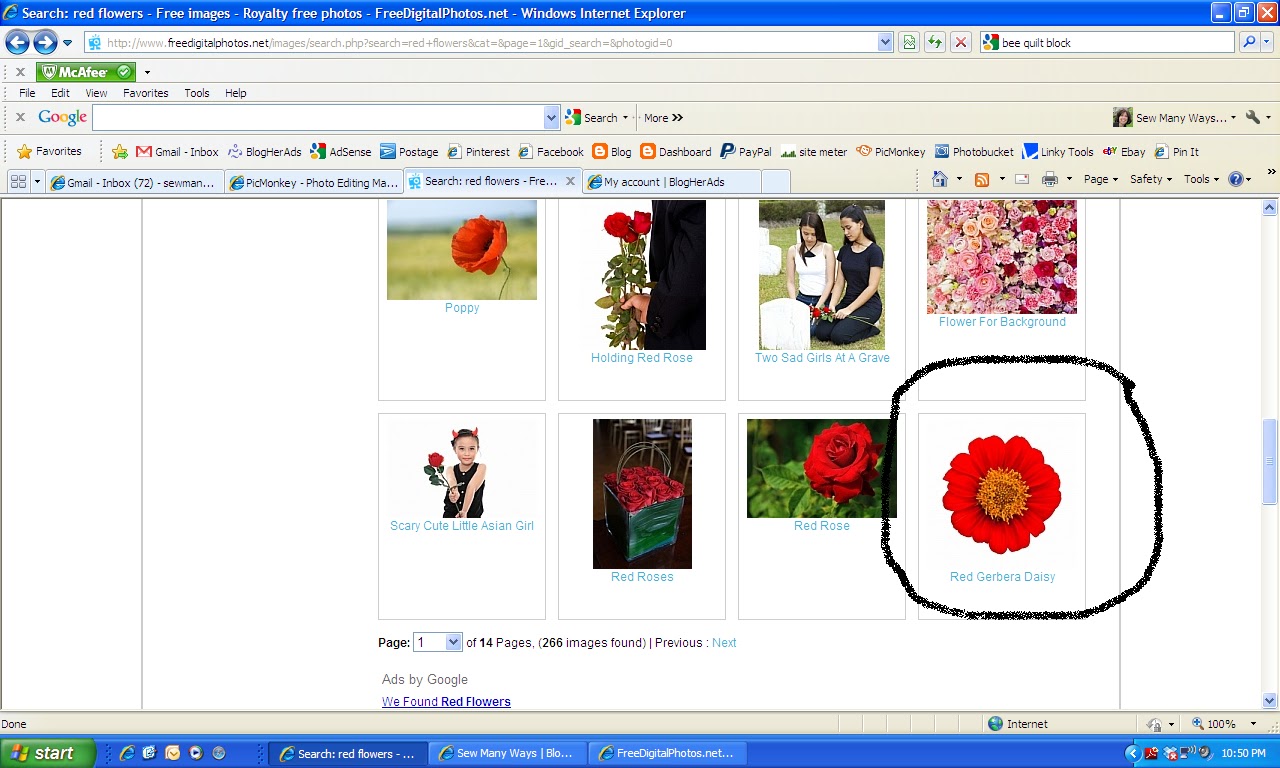The height and width of the screenshot is (768, 1280).
Task: Open the Pinterest favorites bookmark
Action: pos(478,152)
